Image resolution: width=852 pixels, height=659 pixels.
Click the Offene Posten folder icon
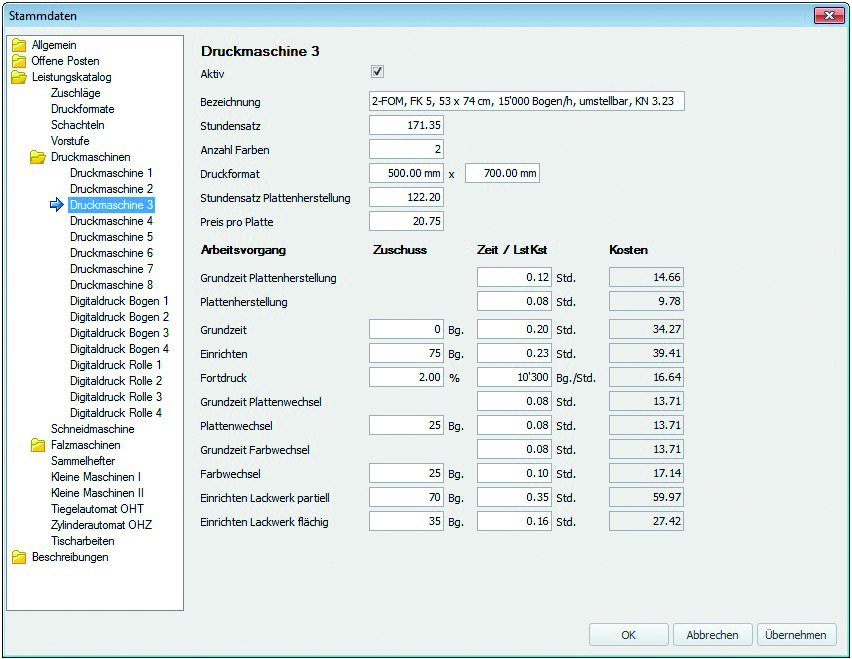point(19,61)
